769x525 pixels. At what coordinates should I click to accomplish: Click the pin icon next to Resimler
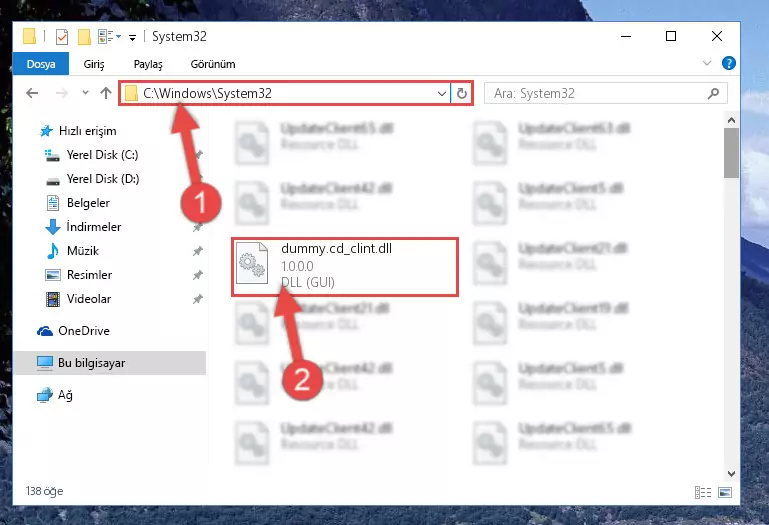(x=197, y=275)
